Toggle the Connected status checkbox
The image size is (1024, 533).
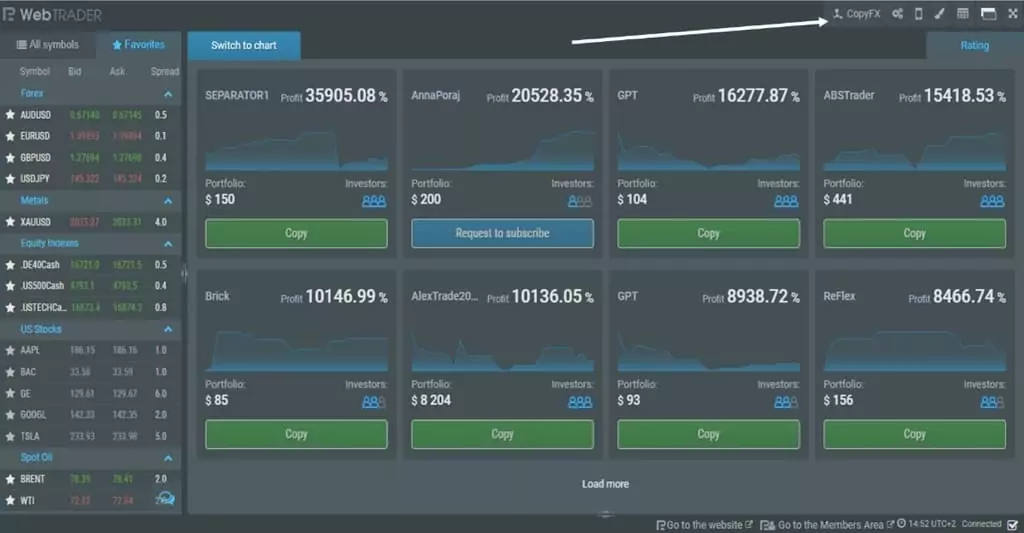pyautogui.click(x=1012, y=525)
